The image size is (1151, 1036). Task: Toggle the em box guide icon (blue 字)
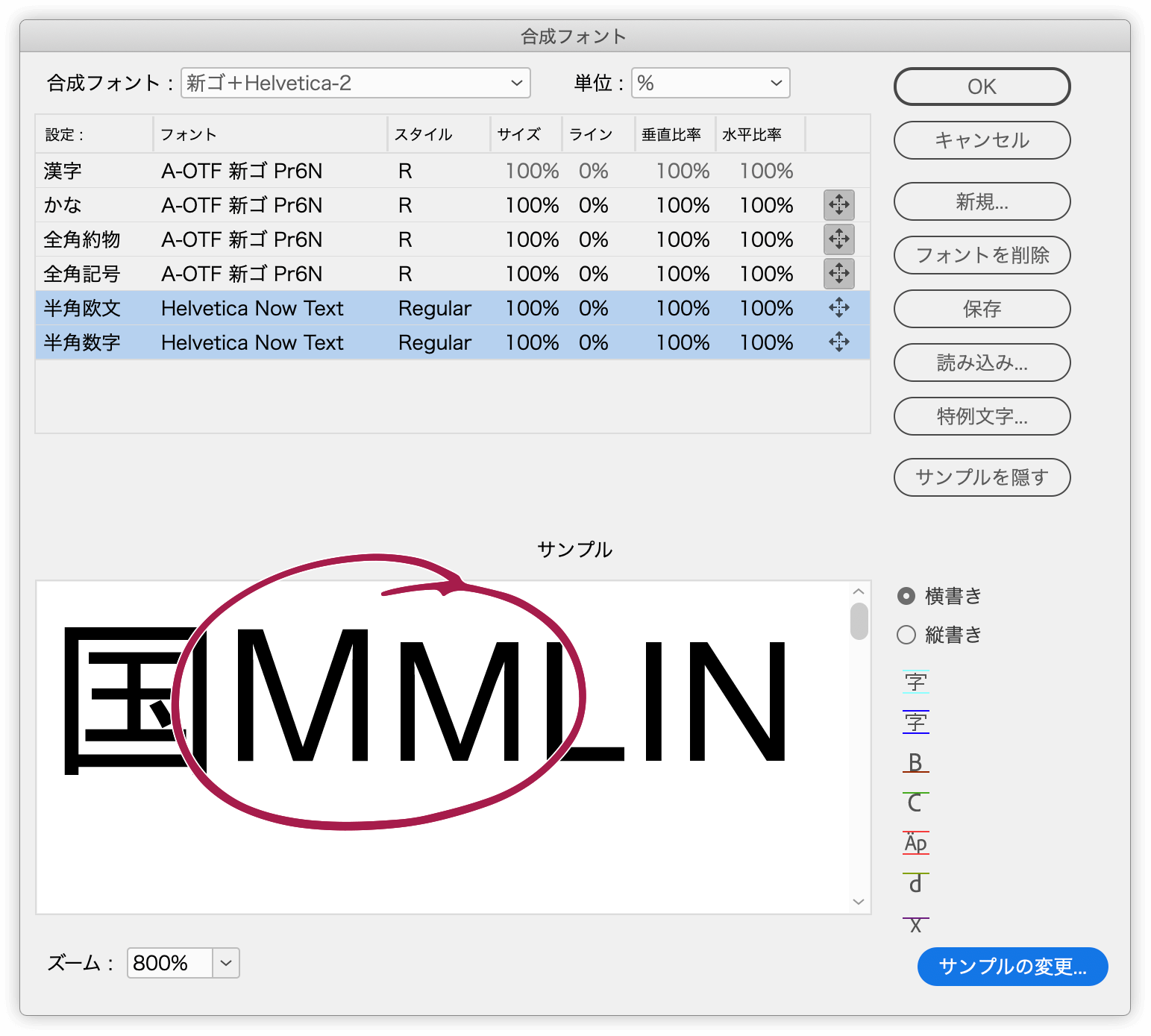(916, 722)
